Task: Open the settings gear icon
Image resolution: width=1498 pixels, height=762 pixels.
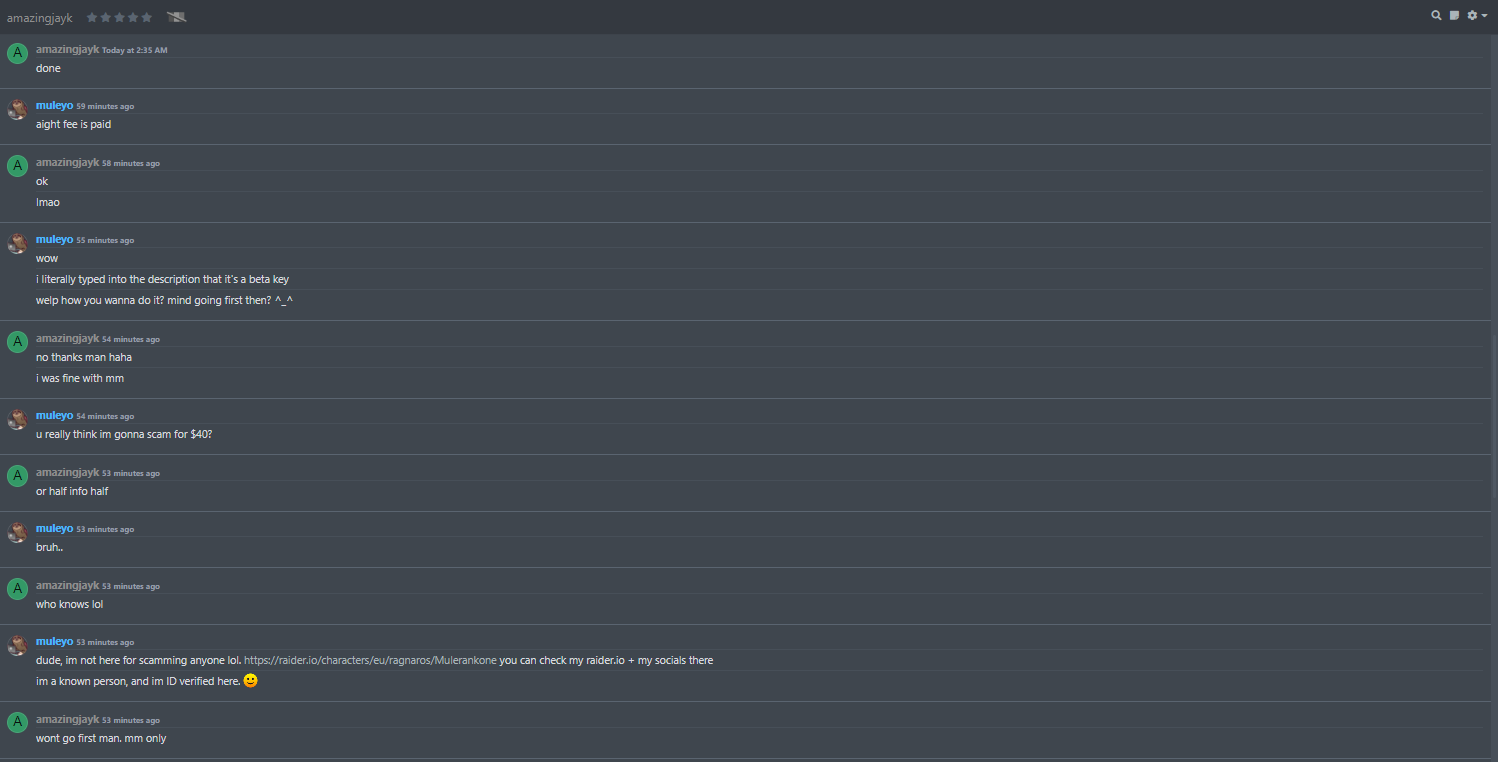Action: point(1472,15)
